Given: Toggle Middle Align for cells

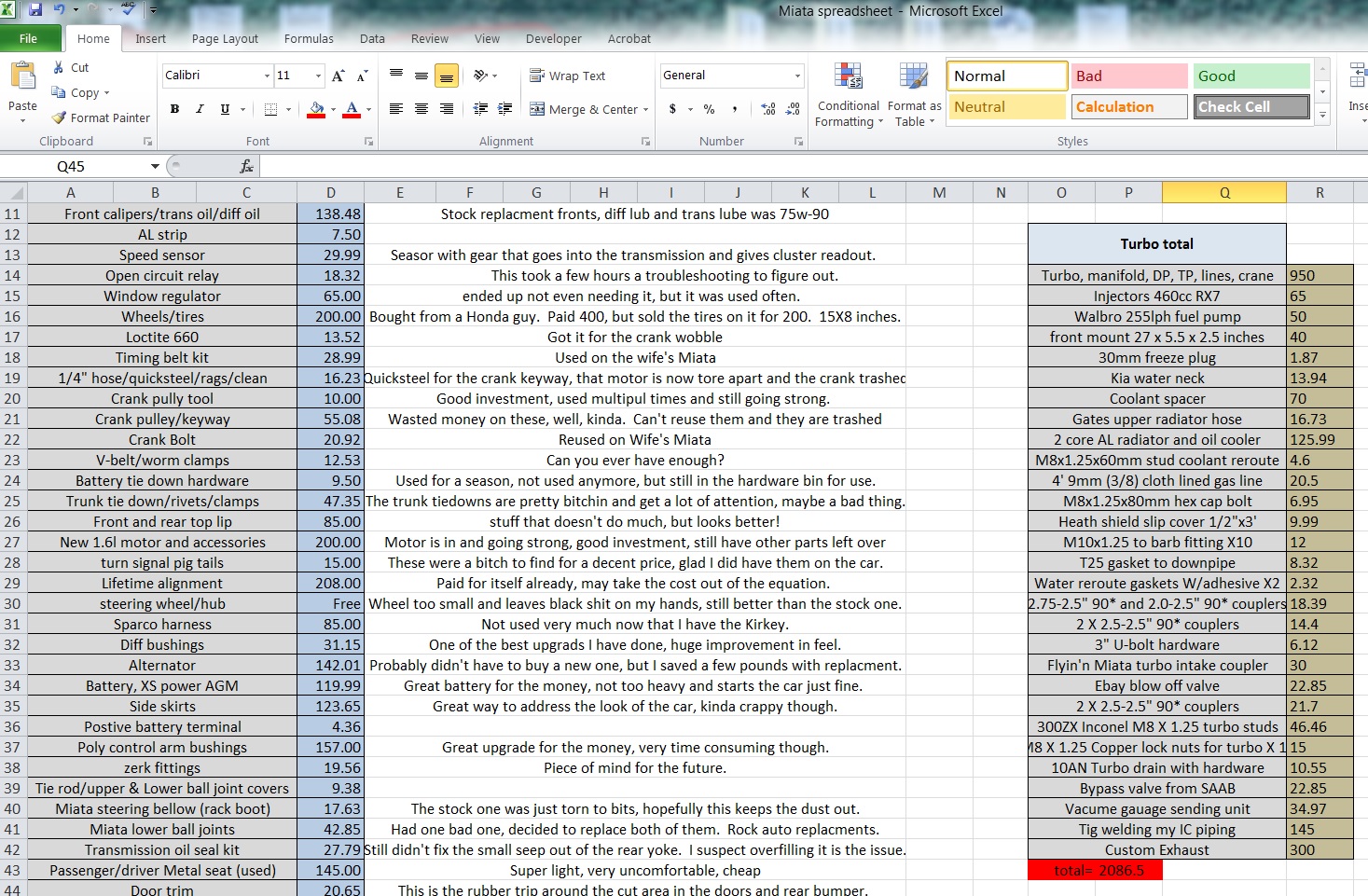Looking at the screenshot, I should [421, 76].
